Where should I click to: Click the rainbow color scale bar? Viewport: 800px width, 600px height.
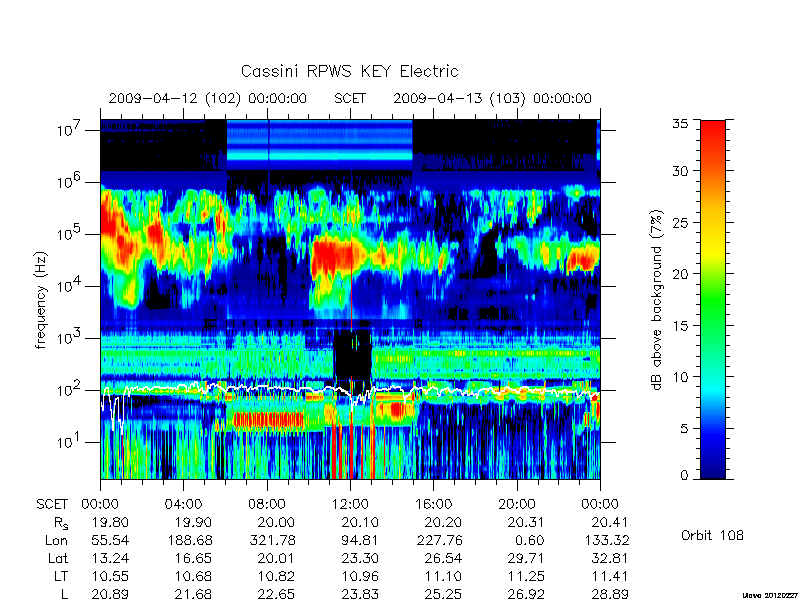pos(713,299)
